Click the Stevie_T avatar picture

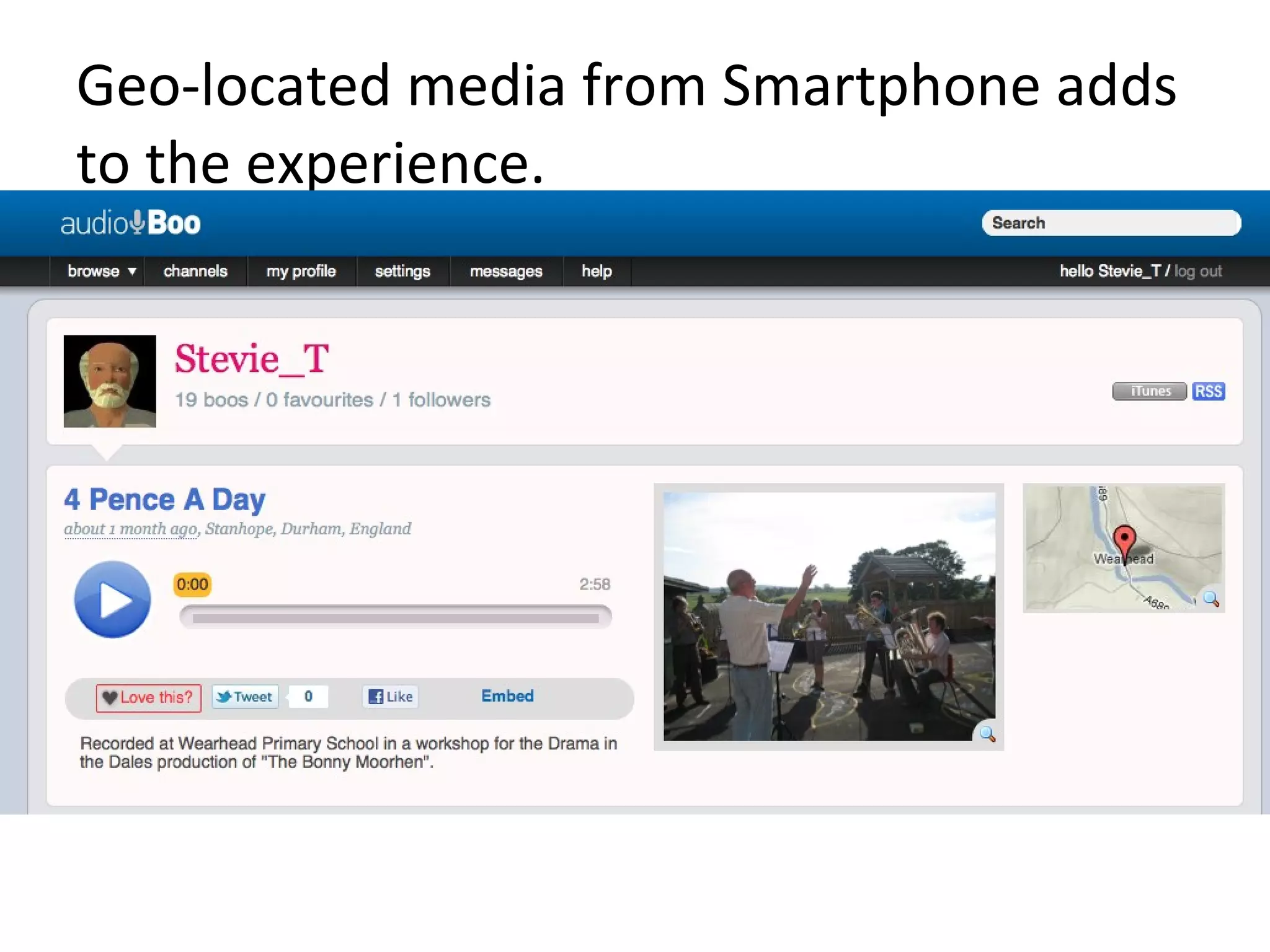click(110, 381)
